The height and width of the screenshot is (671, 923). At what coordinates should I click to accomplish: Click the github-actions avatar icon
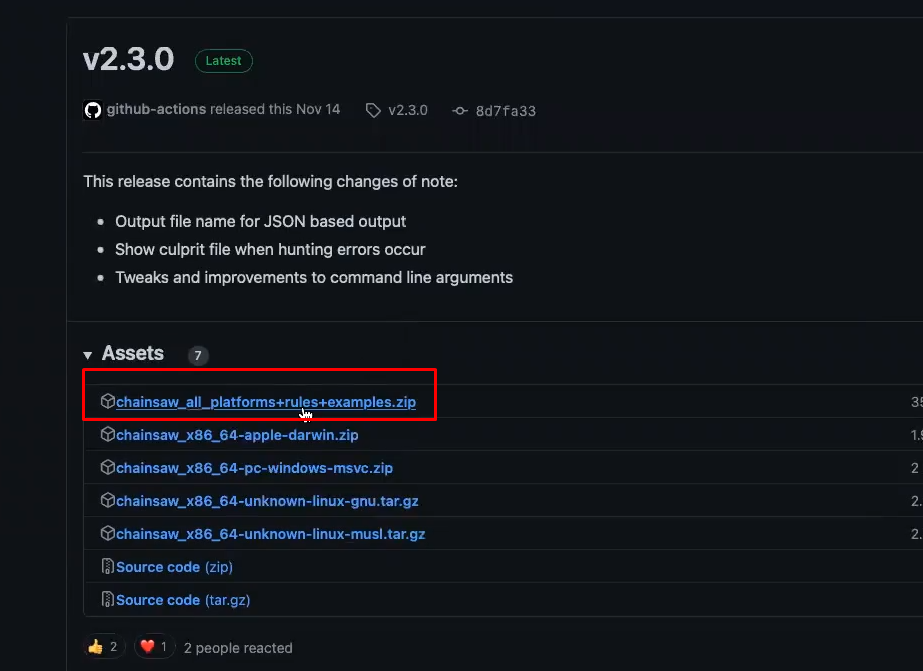92,110
